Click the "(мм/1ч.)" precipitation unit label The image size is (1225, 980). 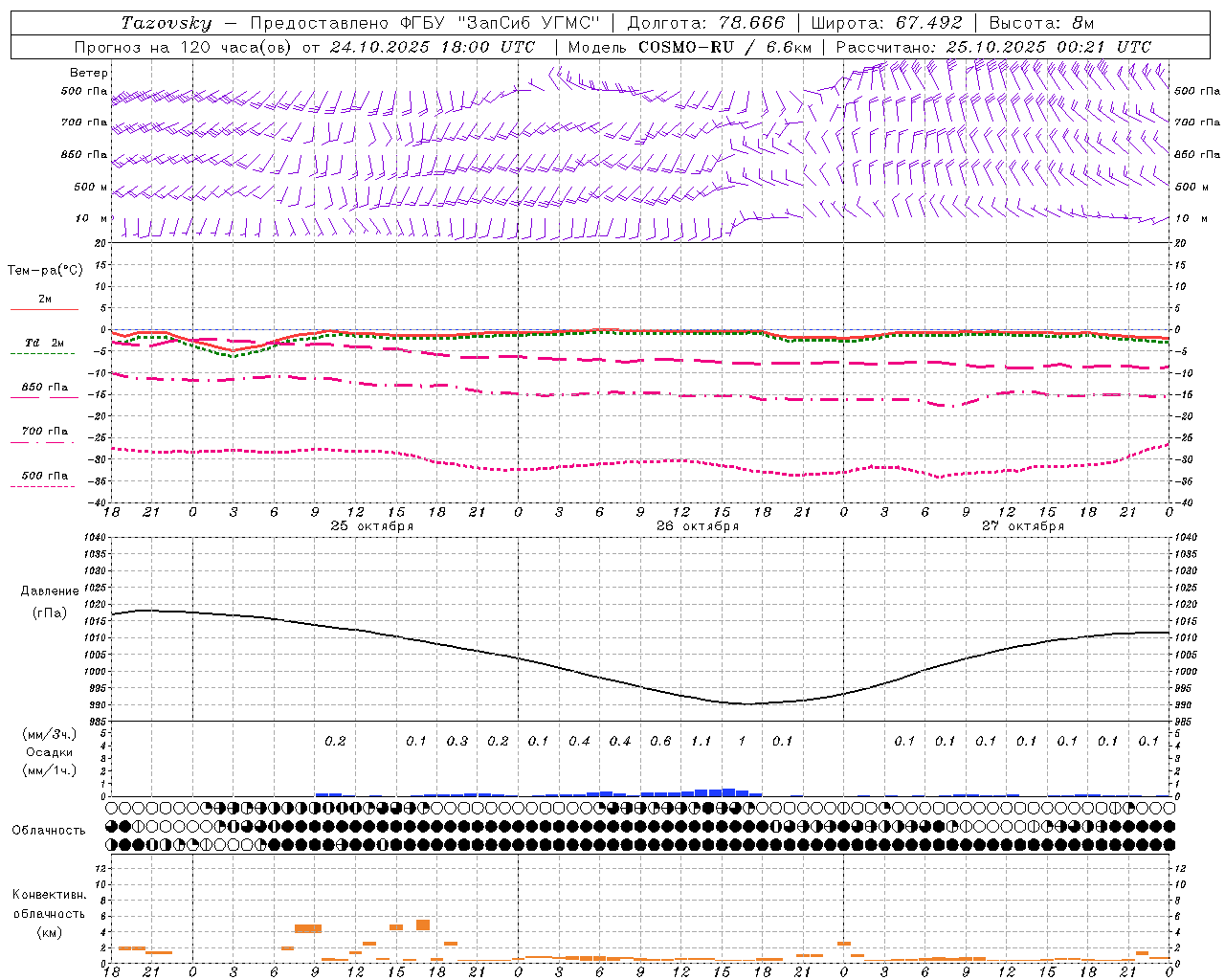(49, 770)
